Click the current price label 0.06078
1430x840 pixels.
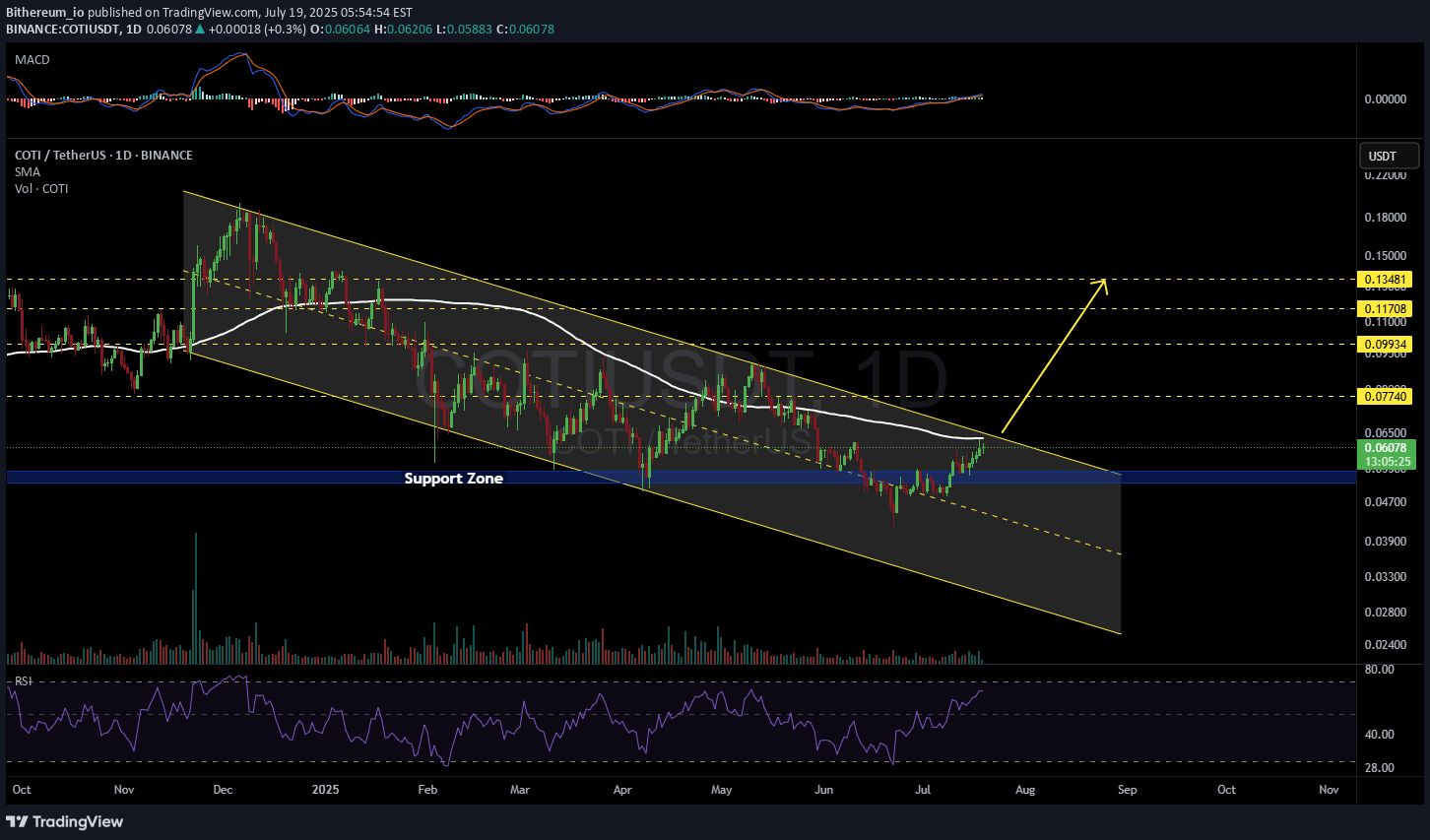click(x=1386, y=448)
